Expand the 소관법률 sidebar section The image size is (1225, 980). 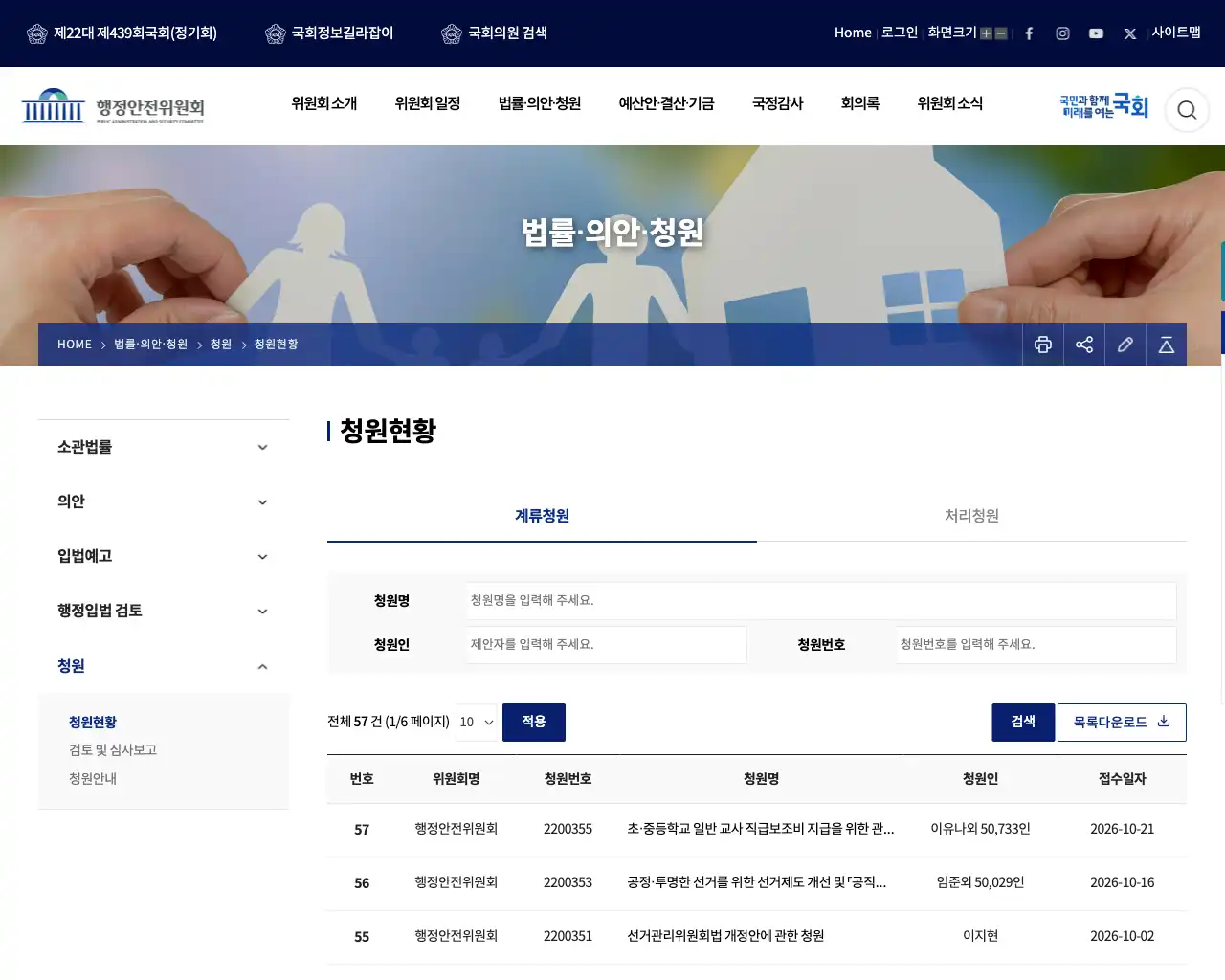point(164,447)
